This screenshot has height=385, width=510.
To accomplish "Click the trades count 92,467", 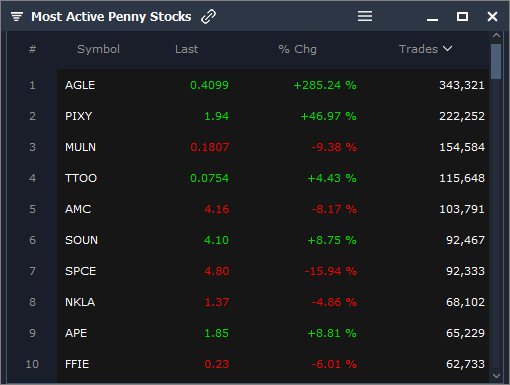I will click(465, 240).
